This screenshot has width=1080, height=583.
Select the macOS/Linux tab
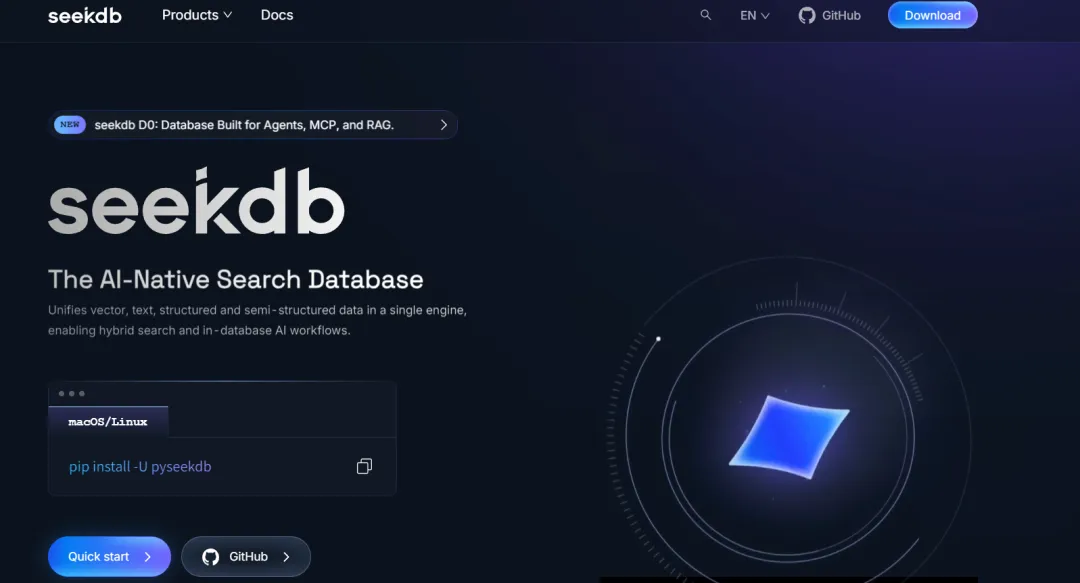coord(108,422)
